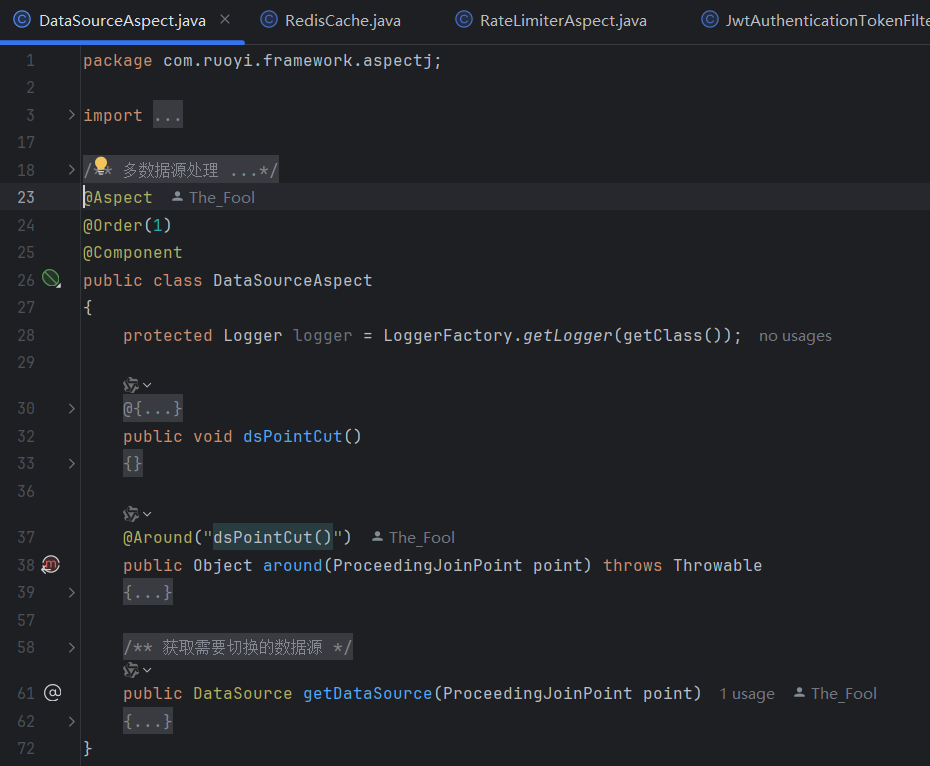The width and height of the screenshot is (930, 766).
Task: Click the folded 多数据源处理 comment text
Action: click(x=180, y=170)
